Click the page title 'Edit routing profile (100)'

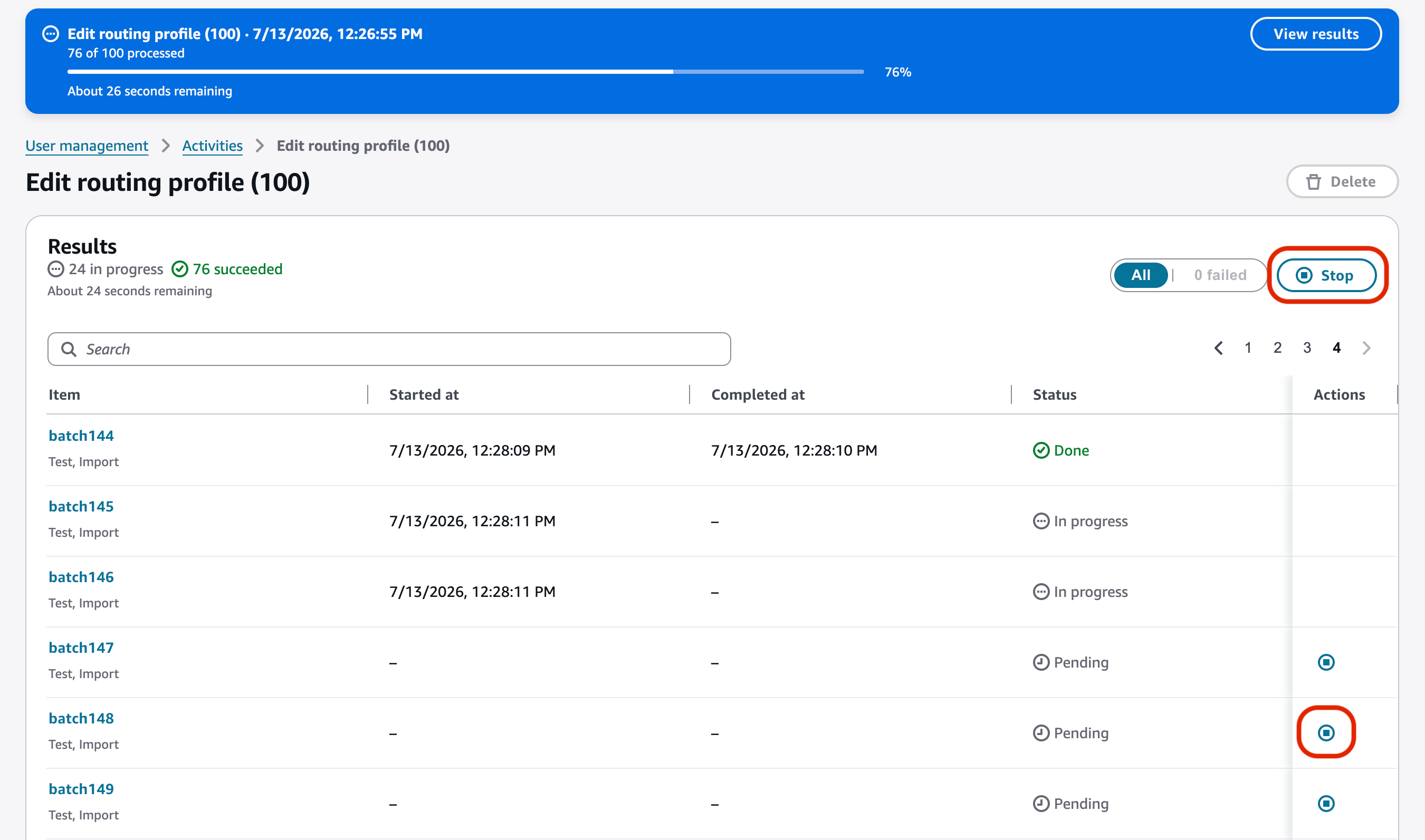(168, 182)
